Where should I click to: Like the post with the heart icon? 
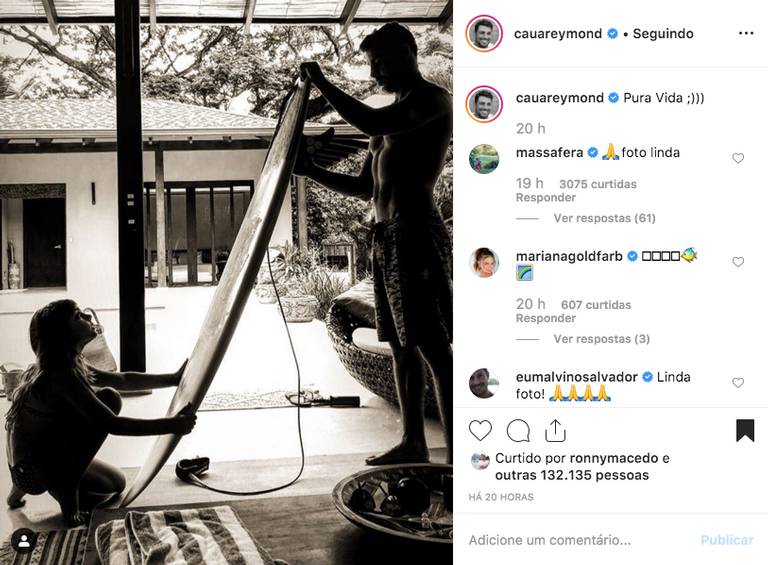click(480, 430)
